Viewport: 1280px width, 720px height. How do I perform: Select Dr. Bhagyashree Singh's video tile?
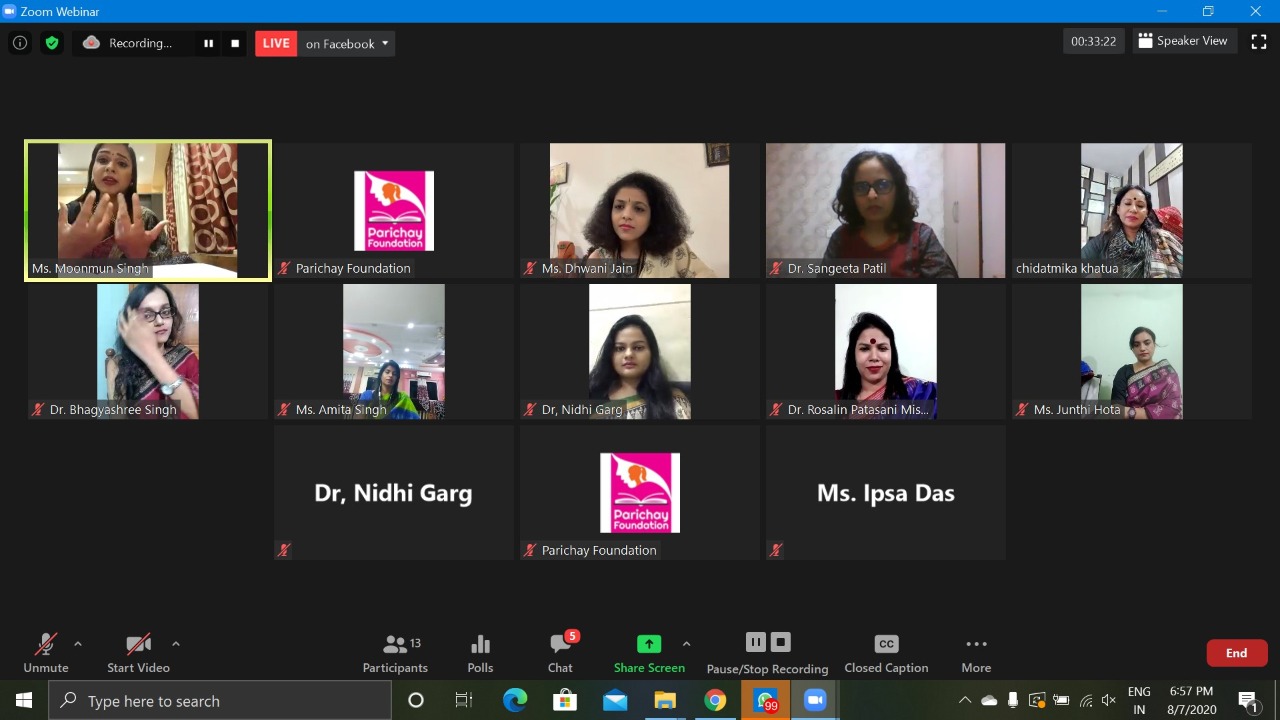[x=148, y=351]
